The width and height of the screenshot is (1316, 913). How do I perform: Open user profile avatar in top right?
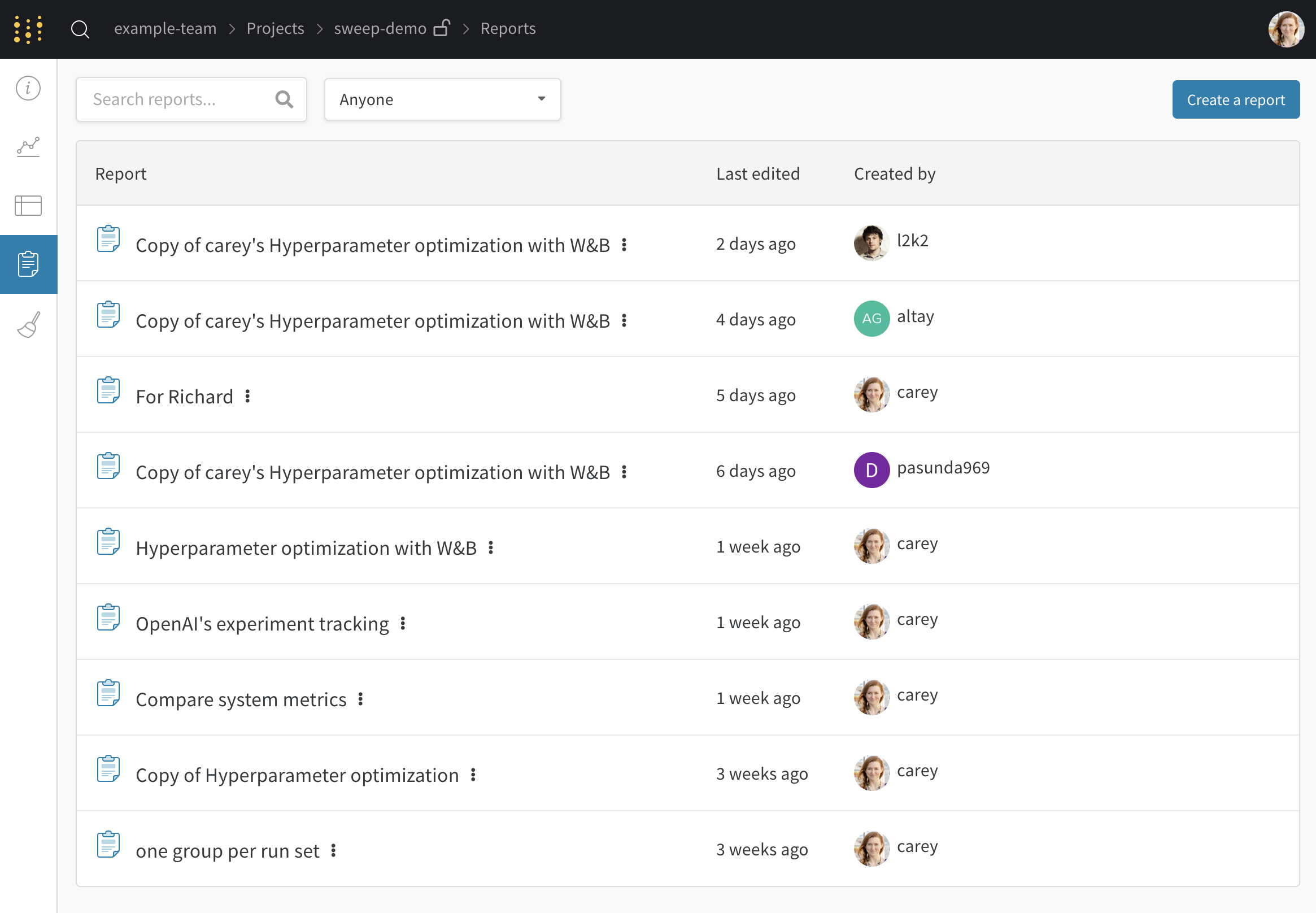1286,29
